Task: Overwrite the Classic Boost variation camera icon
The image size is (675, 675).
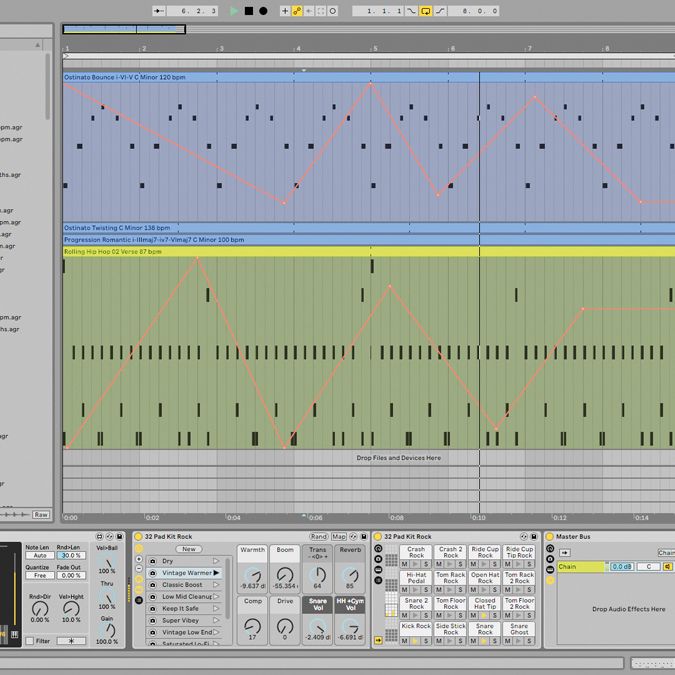Action: click(x=152, y=585)
